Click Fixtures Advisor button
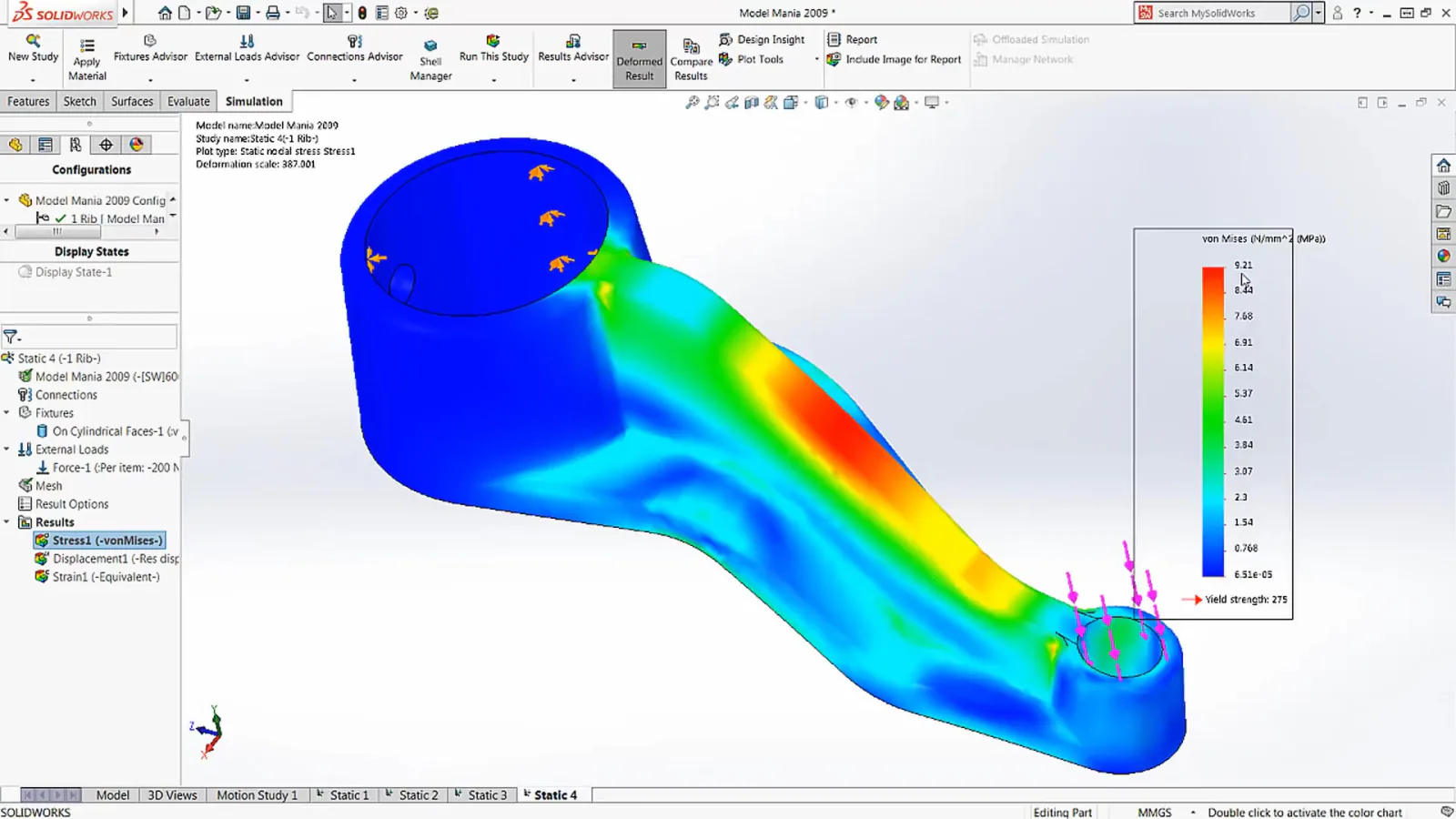Screen dimensions: 1456x819 [150, 48]
